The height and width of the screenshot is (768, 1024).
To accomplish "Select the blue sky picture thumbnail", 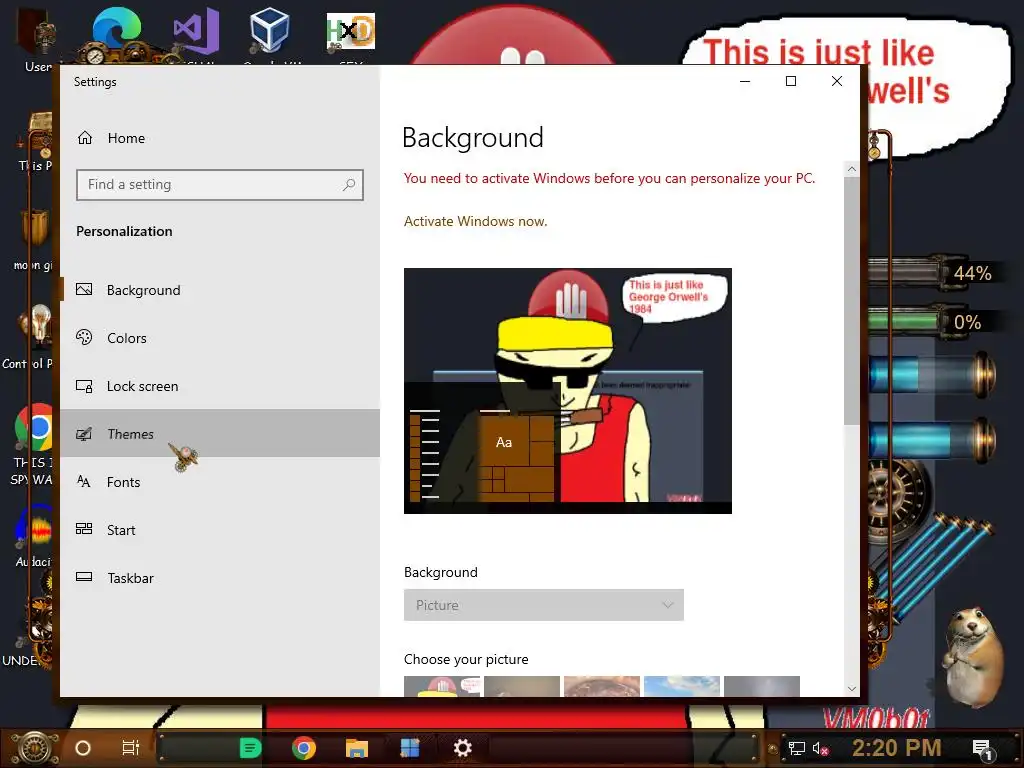I will tap(682, 686).
